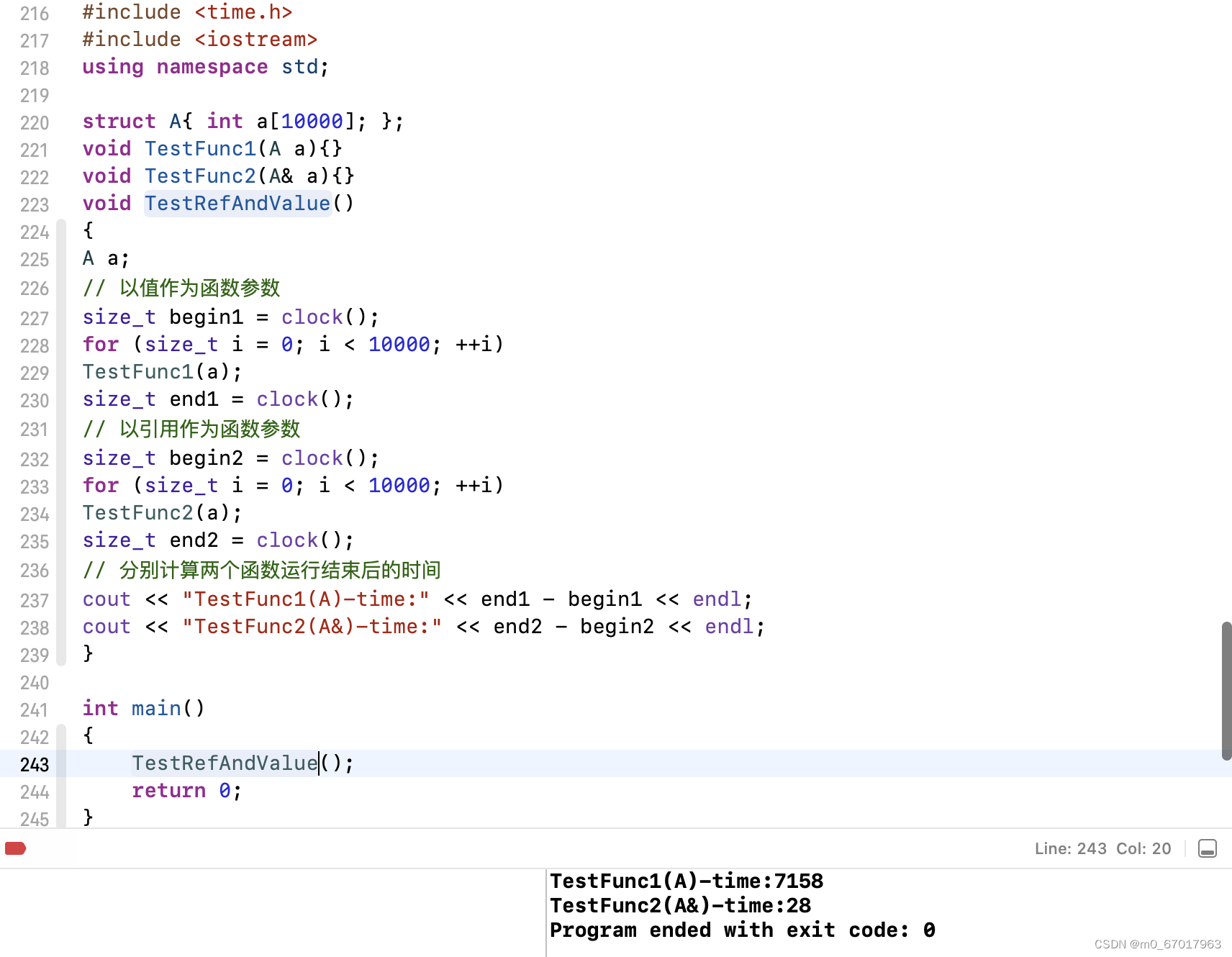This screenshot has height=957, width=1232.
Task: Click line number 220 in the gutter
Action: pos(35,122)
